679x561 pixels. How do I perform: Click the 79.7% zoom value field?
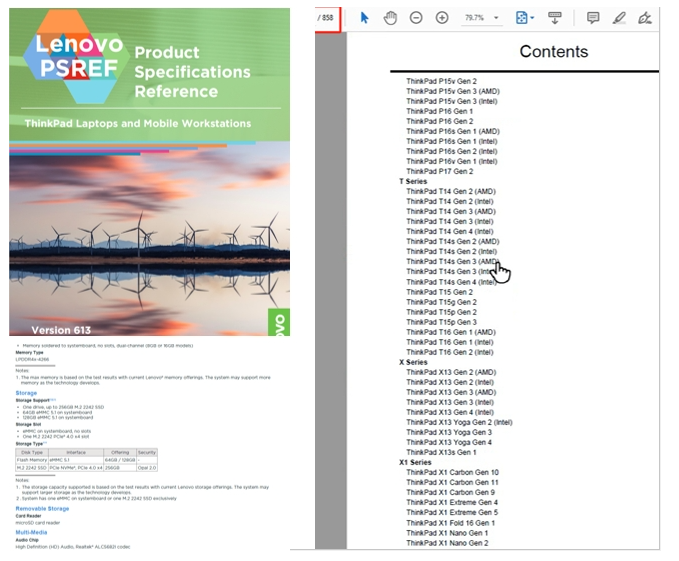coord(474,18)
